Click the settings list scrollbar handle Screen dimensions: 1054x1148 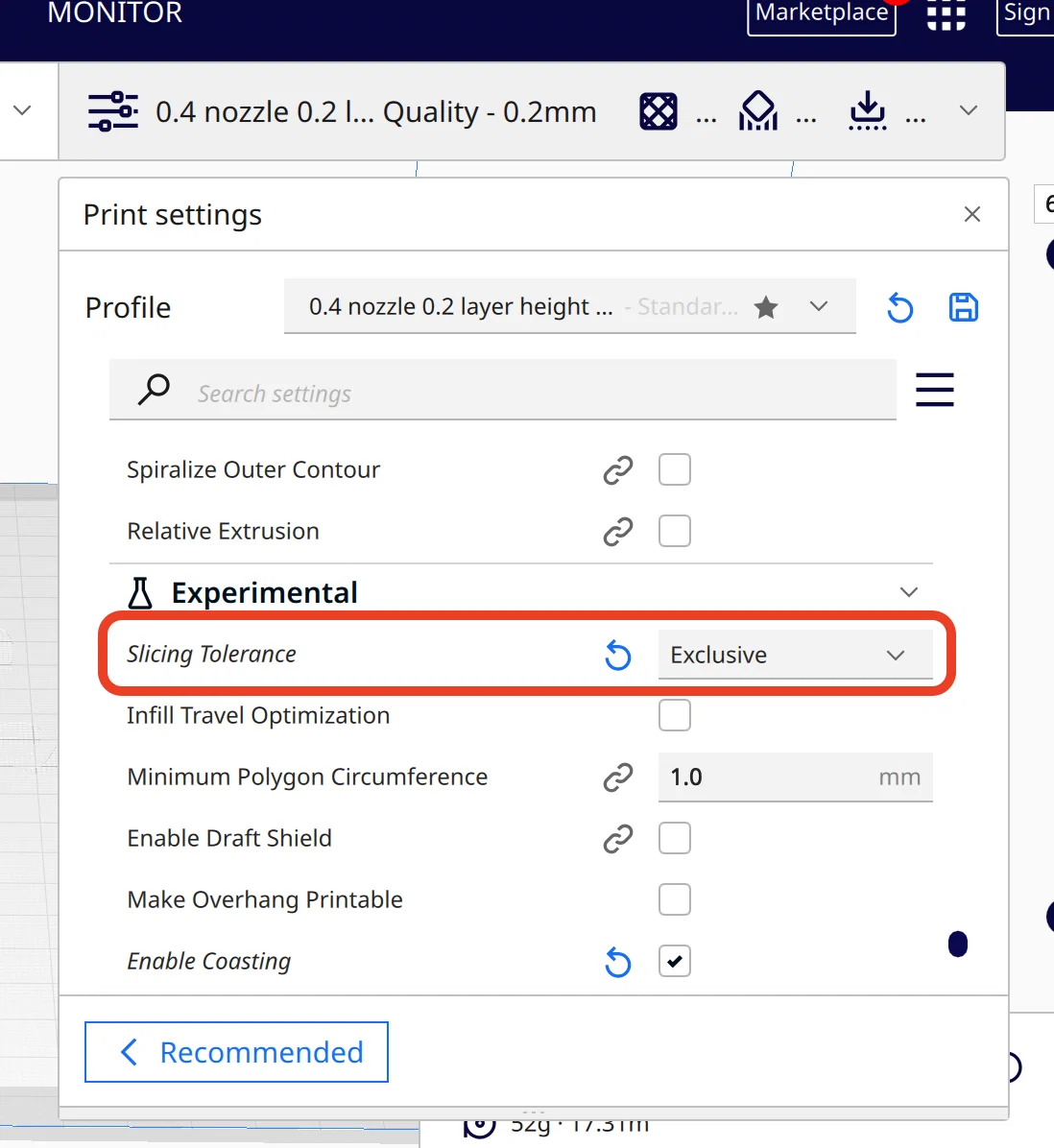point(957,945)
